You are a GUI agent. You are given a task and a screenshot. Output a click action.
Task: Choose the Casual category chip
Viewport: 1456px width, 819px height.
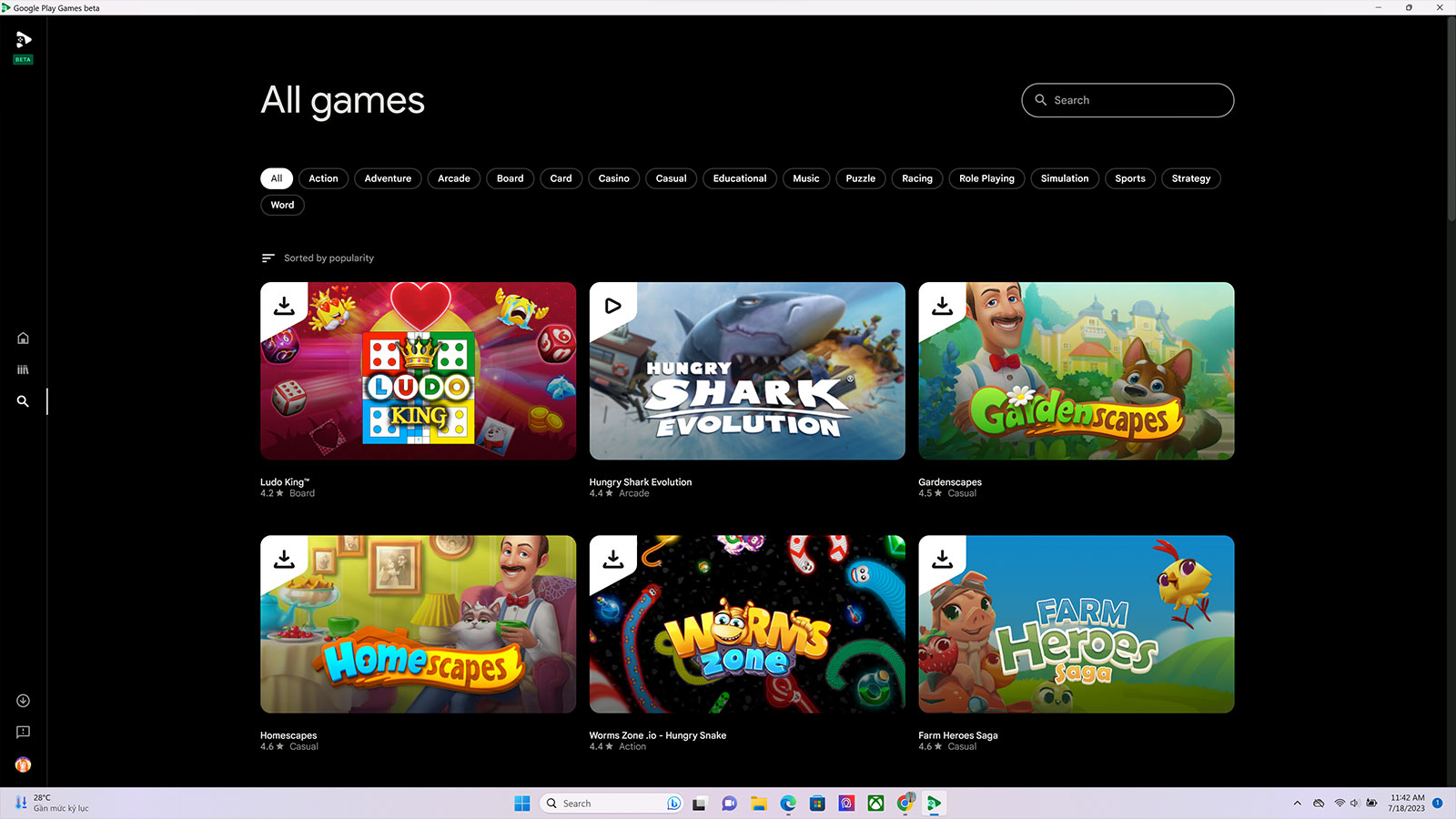pyautogui.click(x=672, y=178)
